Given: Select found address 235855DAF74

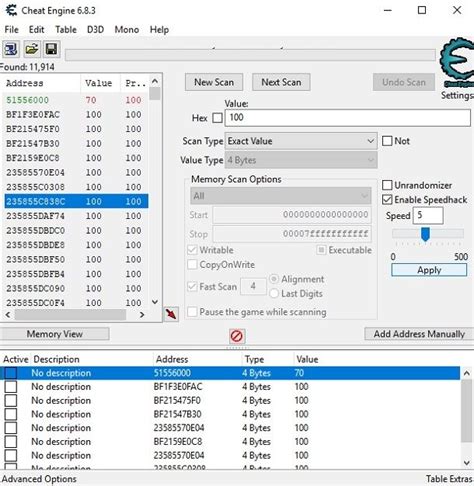Looking at the screenshot, I should coord(76,216).
